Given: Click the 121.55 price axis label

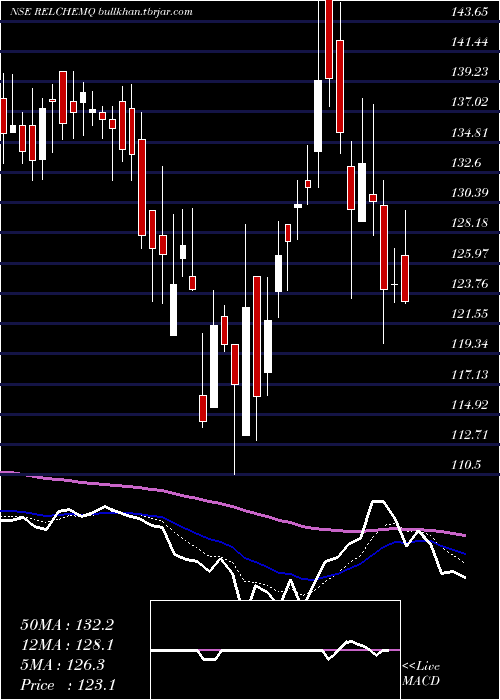Looking at the screenshot, I should tap(469, 314).
